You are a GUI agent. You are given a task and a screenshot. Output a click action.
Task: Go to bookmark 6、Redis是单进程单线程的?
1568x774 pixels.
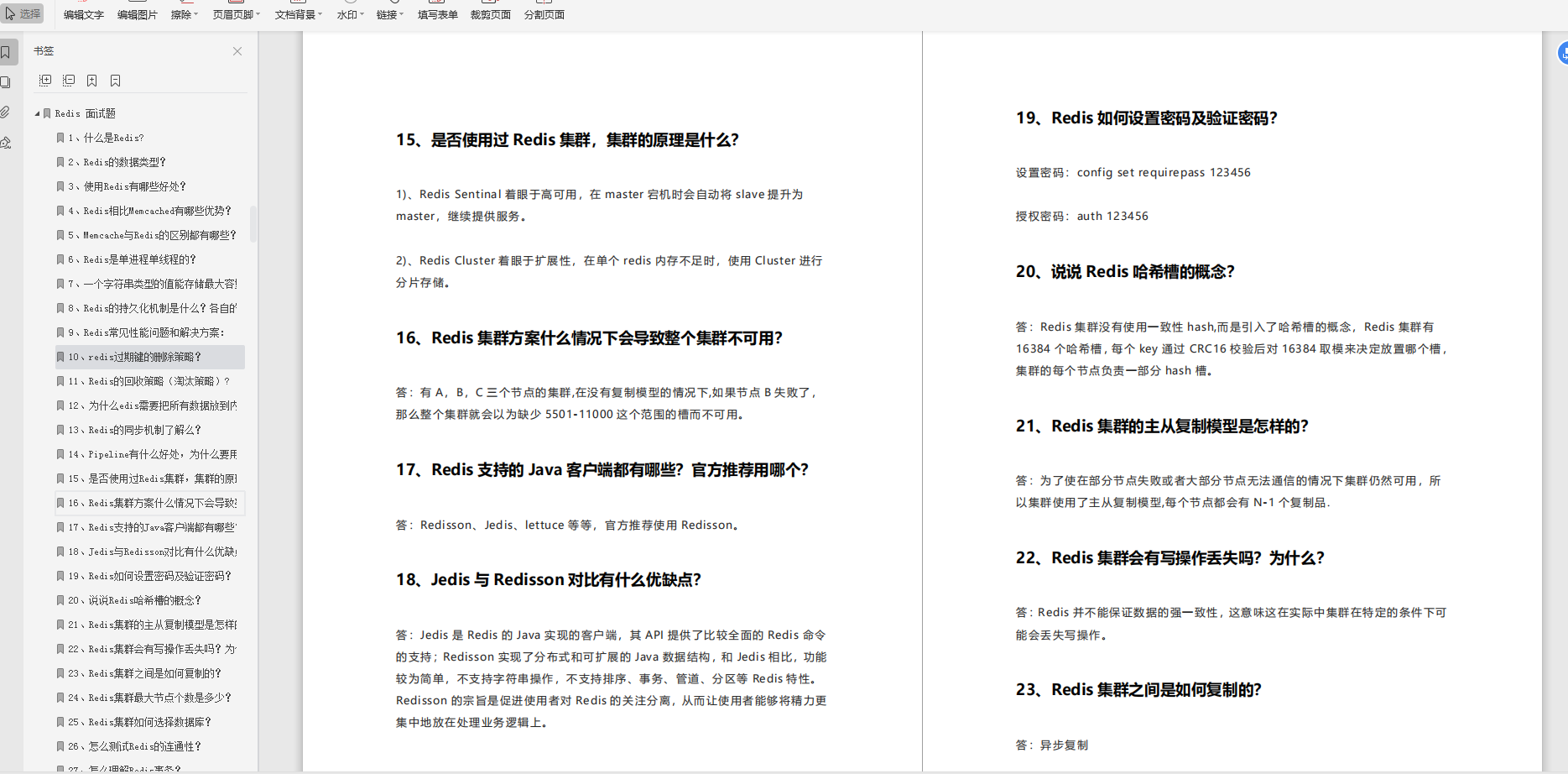tap(132, 259)
